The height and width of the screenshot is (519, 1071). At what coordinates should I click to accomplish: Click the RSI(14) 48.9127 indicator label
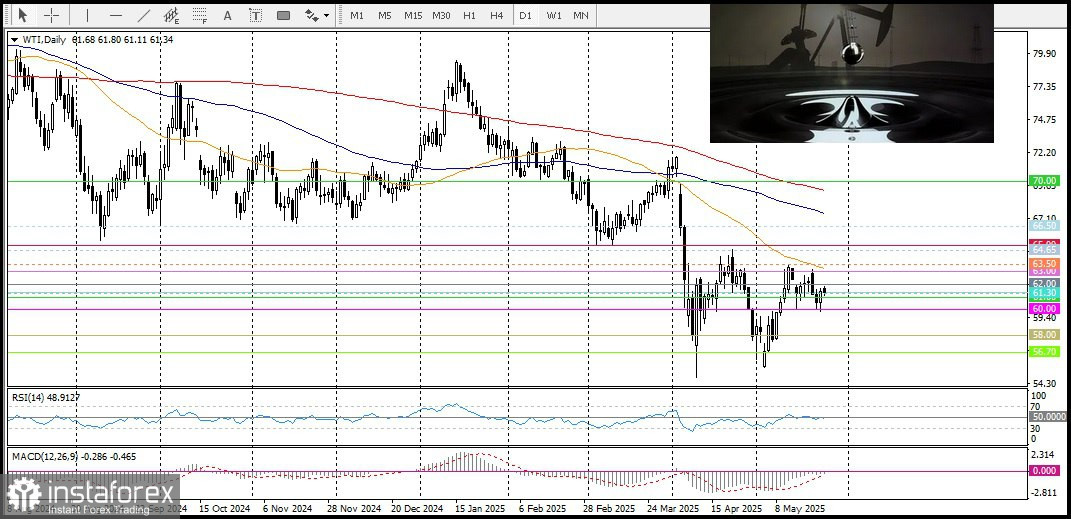pos(46,395)
